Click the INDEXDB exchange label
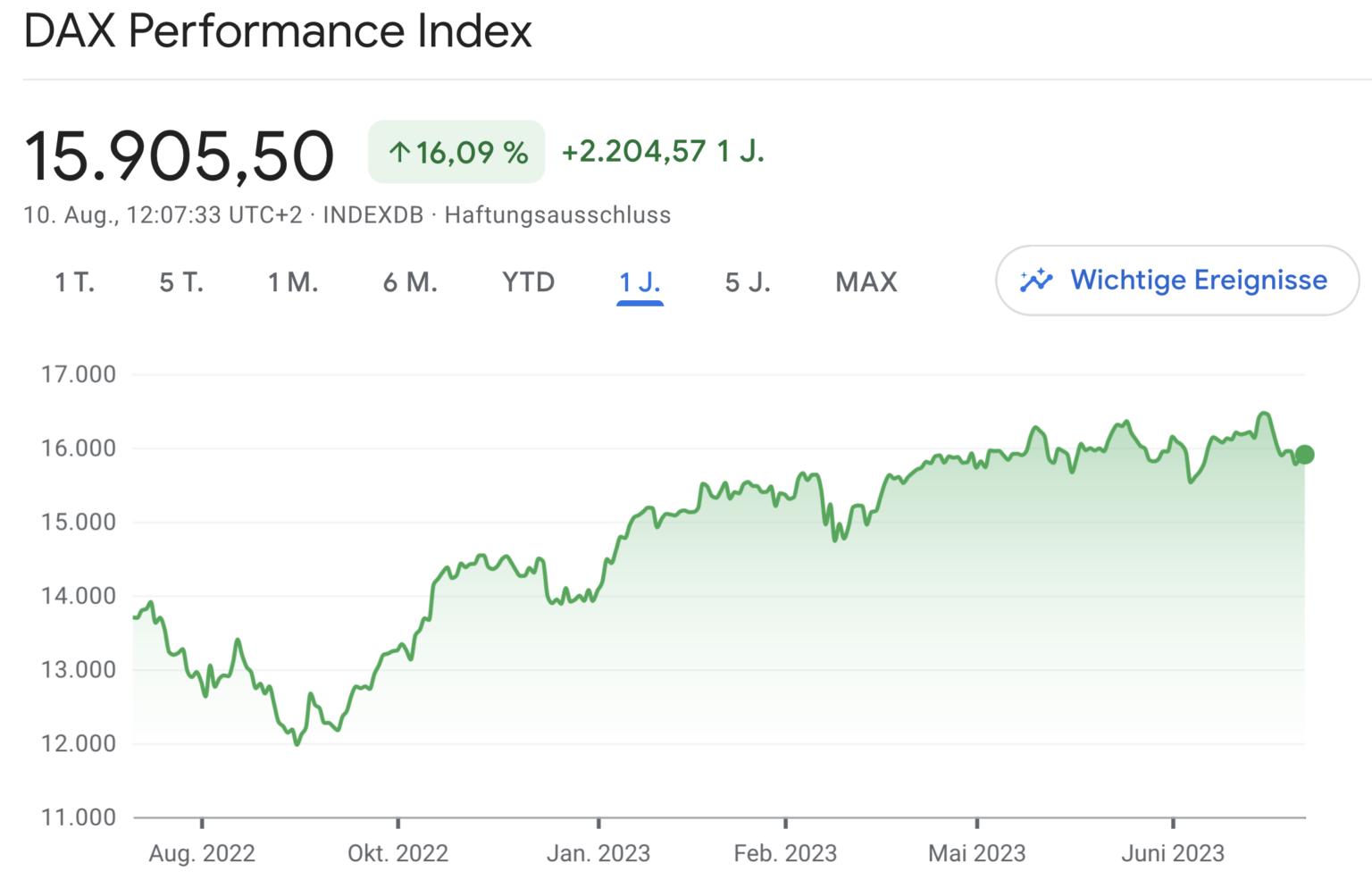The width and height of the screenshot is (1372, 888). [x=373, y=215]
